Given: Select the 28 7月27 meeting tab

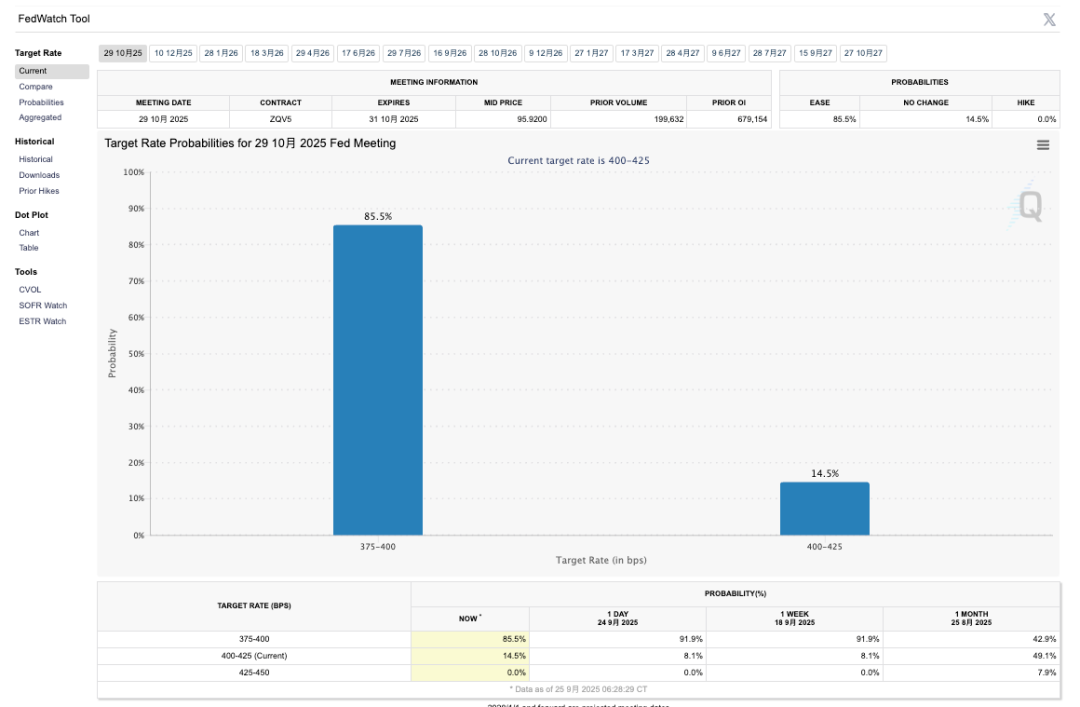Looking at the screenshot, I should [769, 53].
